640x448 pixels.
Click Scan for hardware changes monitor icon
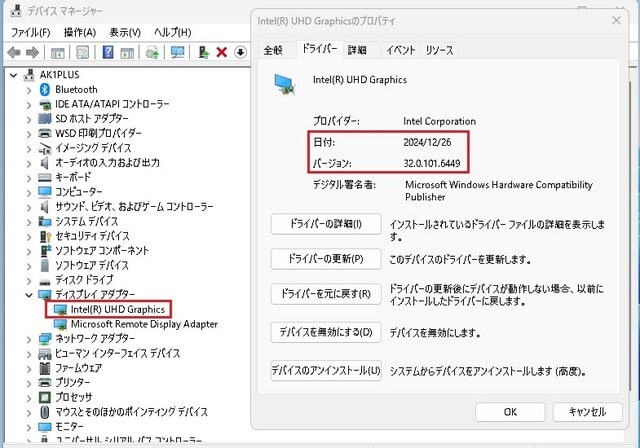click(178, 52)
